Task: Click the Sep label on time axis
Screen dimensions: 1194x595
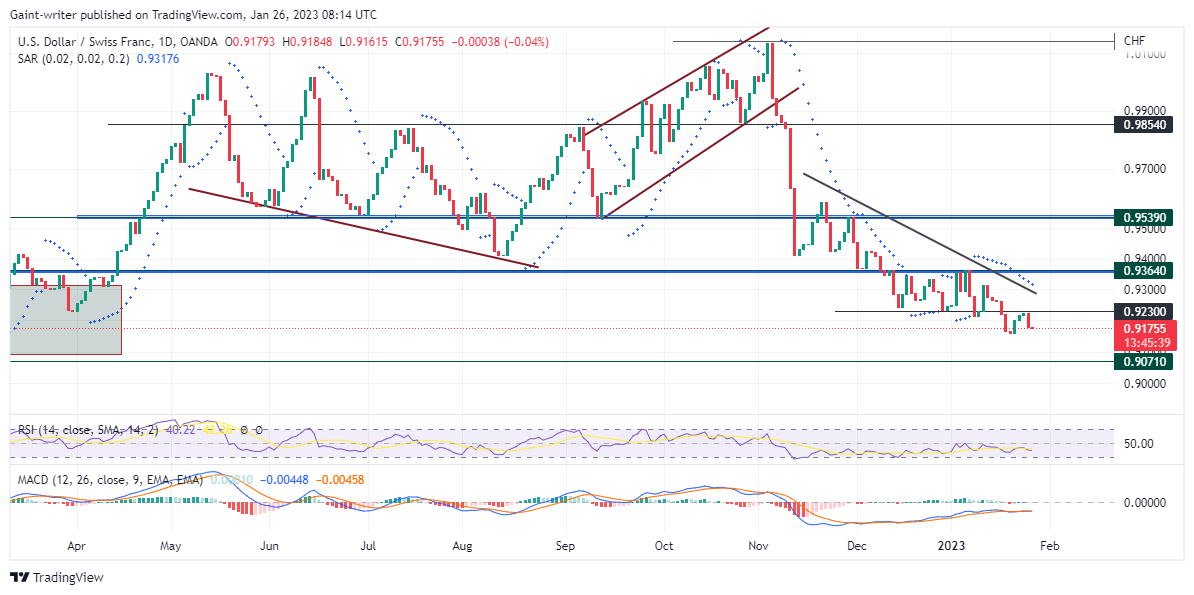Action: click(565, 546)
